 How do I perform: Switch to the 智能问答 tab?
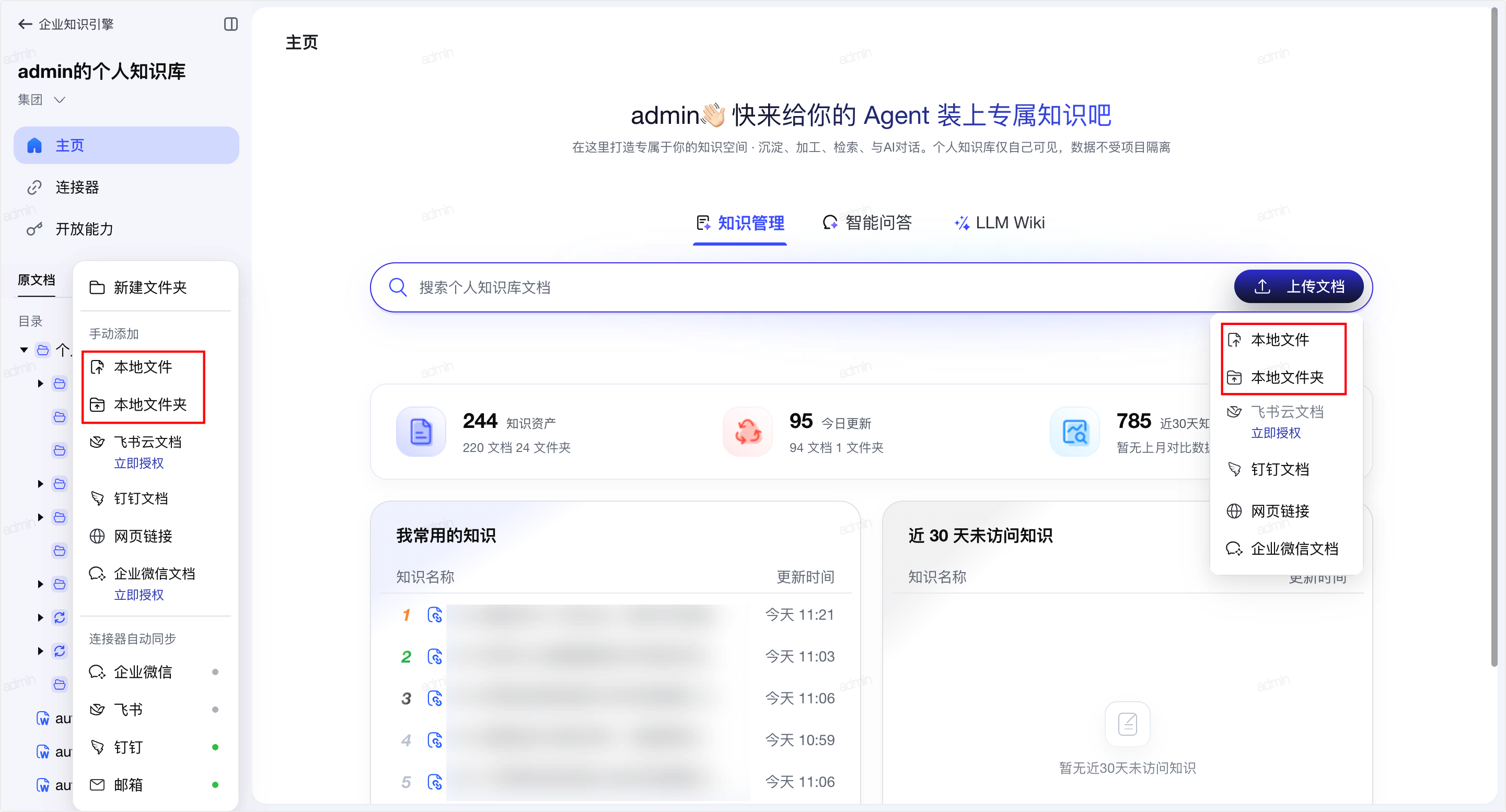pyautogui.click(x=867, y=223)
